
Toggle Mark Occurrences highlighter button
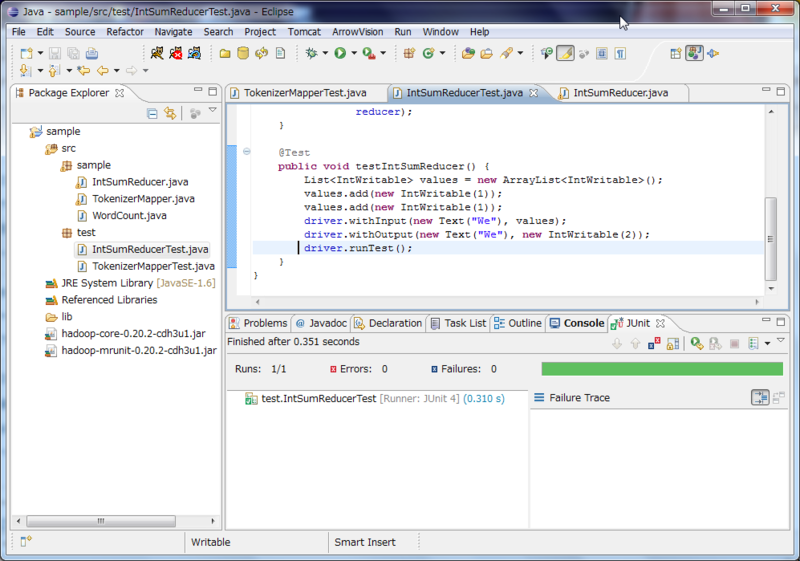coord(565,53)
